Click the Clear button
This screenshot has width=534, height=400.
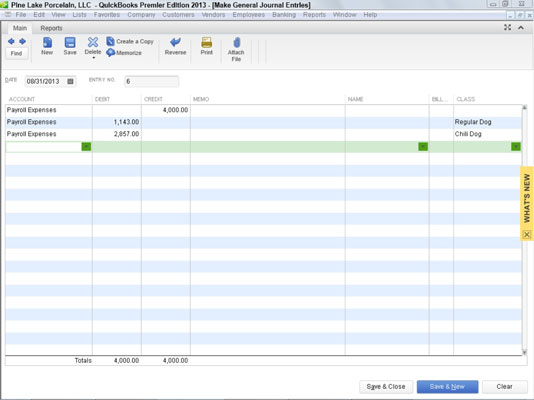coord(504,386)
